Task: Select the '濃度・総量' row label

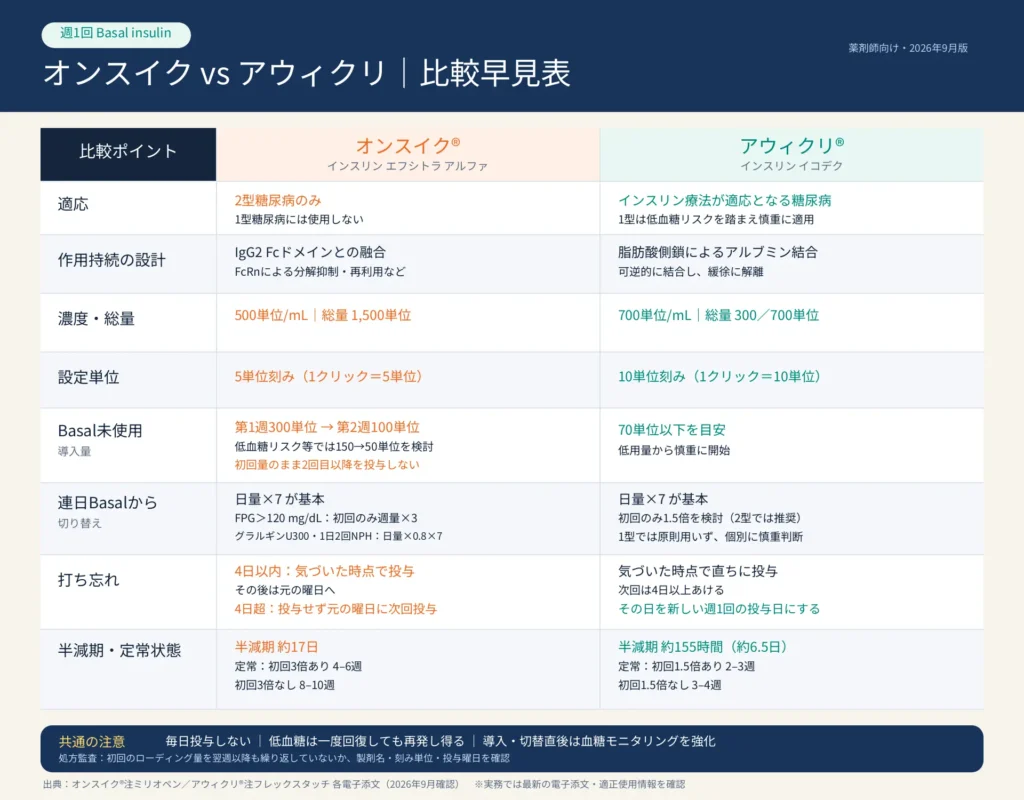Action: point(96,319)
